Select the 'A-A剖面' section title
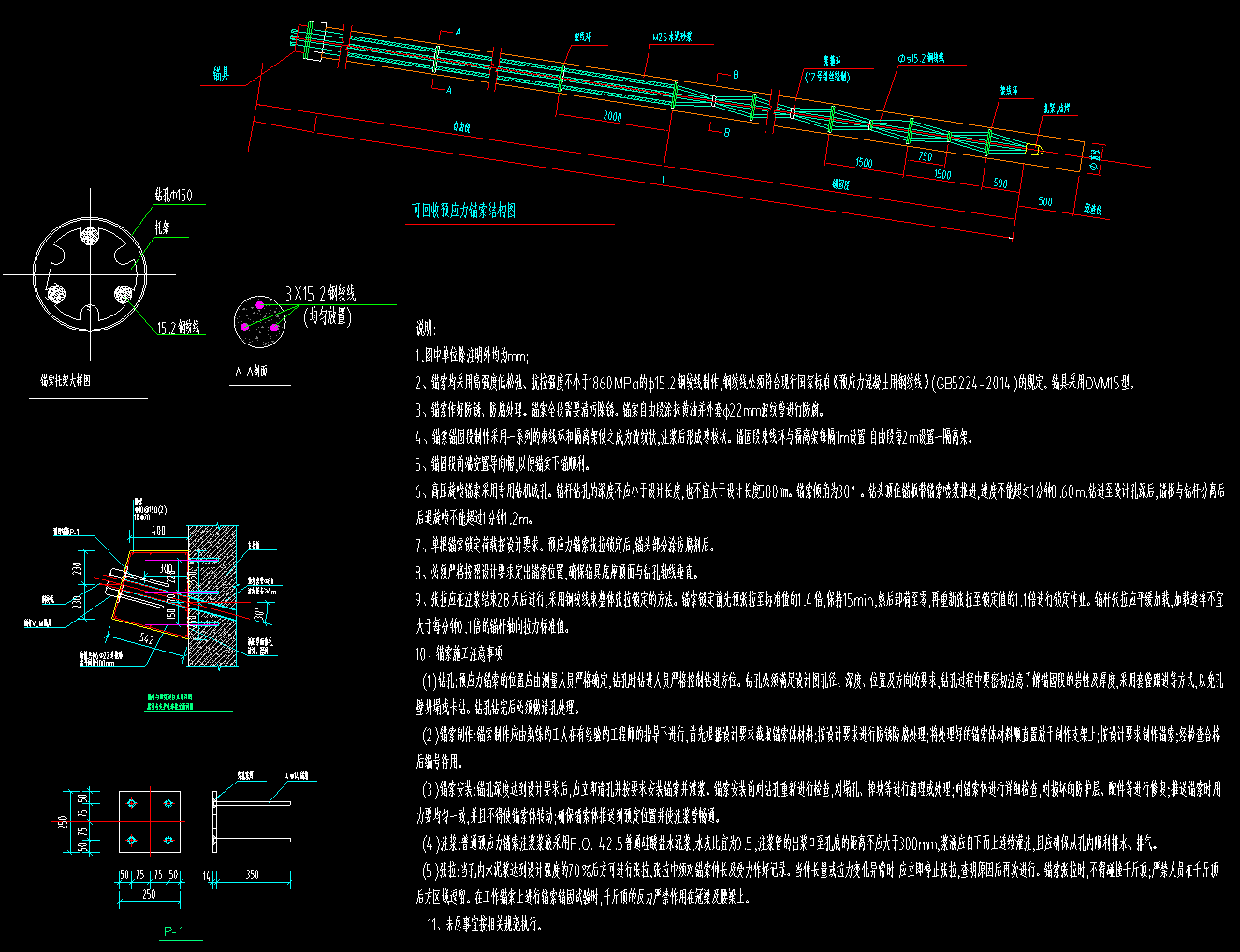Screen dimensions: 1240x952 [252, 372]
